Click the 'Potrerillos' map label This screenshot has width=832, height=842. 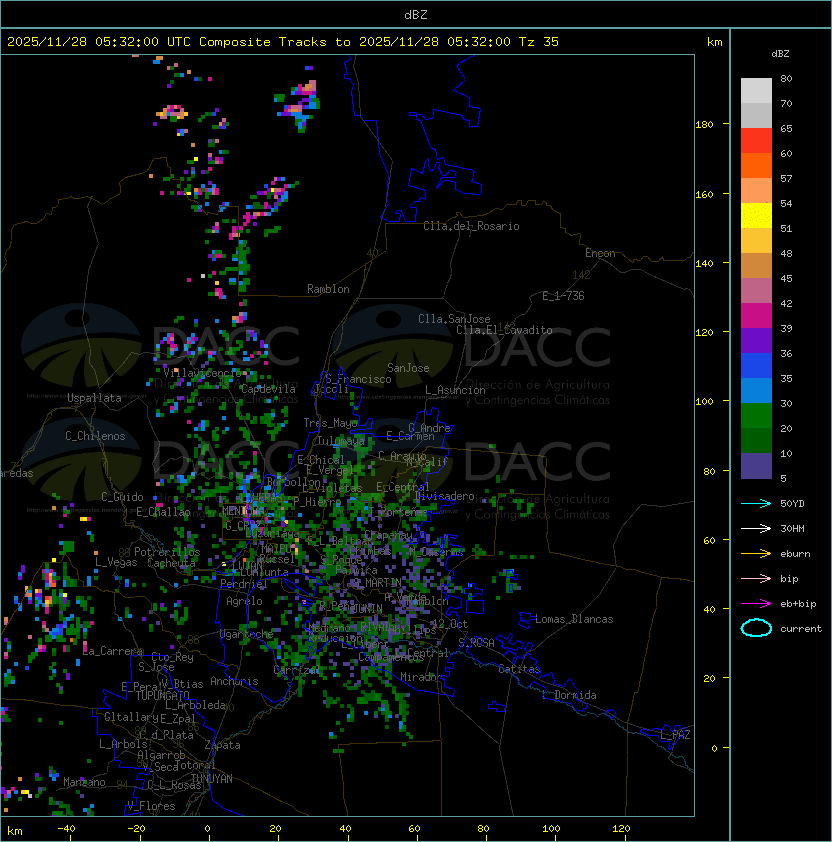click(x=167, y=552)
